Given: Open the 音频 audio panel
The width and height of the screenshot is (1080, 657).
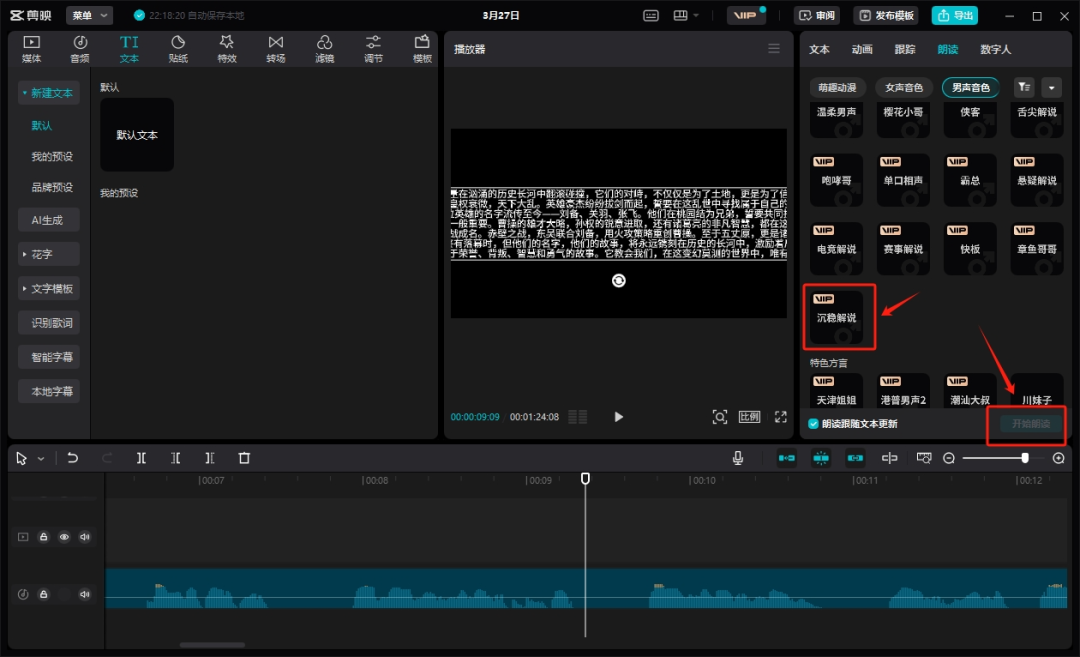Looking at the screenshot, I should 80,49.
